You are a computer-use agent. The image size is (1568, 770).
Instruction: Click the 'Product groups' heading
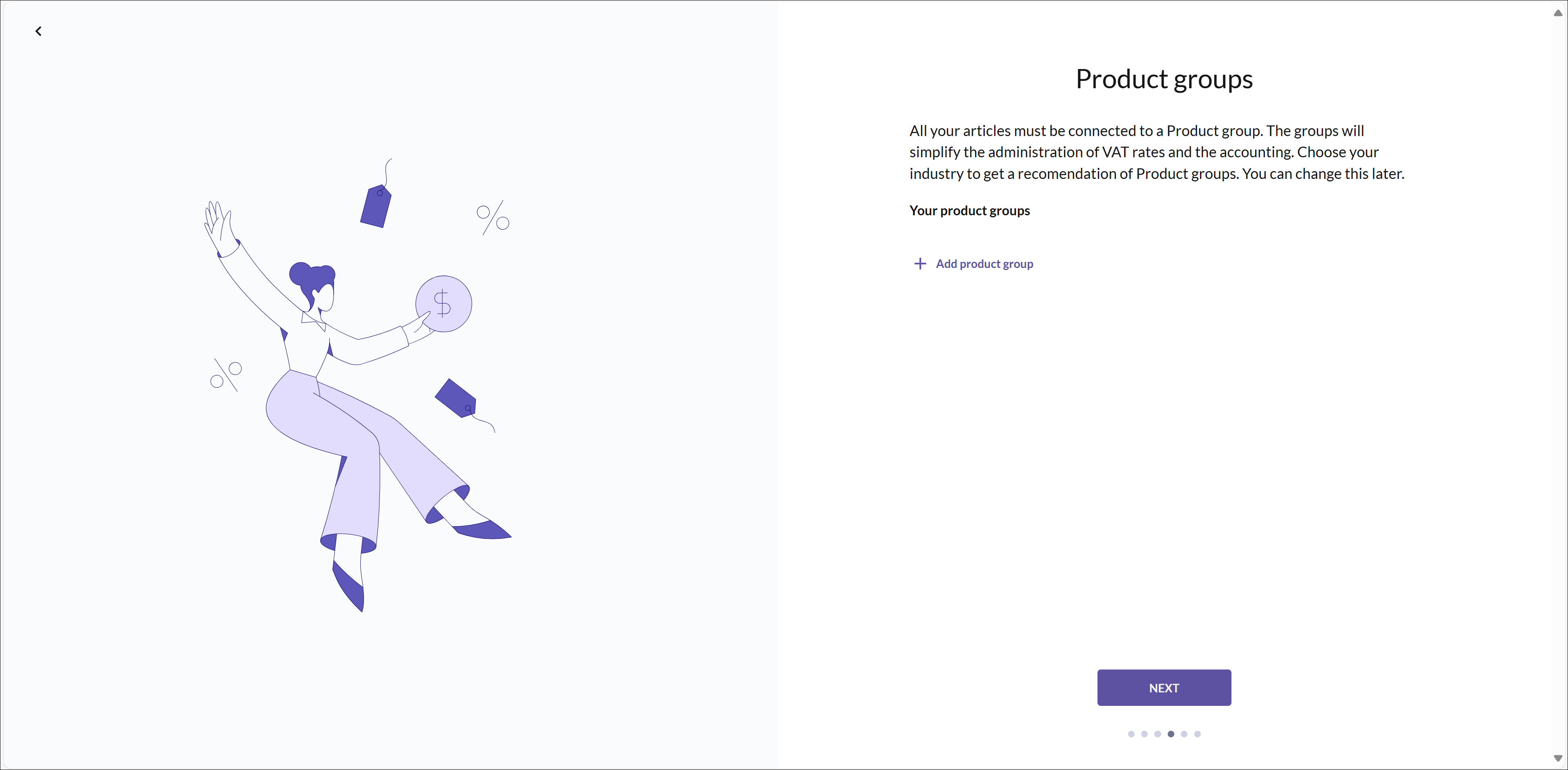[x=1164, y=79]
